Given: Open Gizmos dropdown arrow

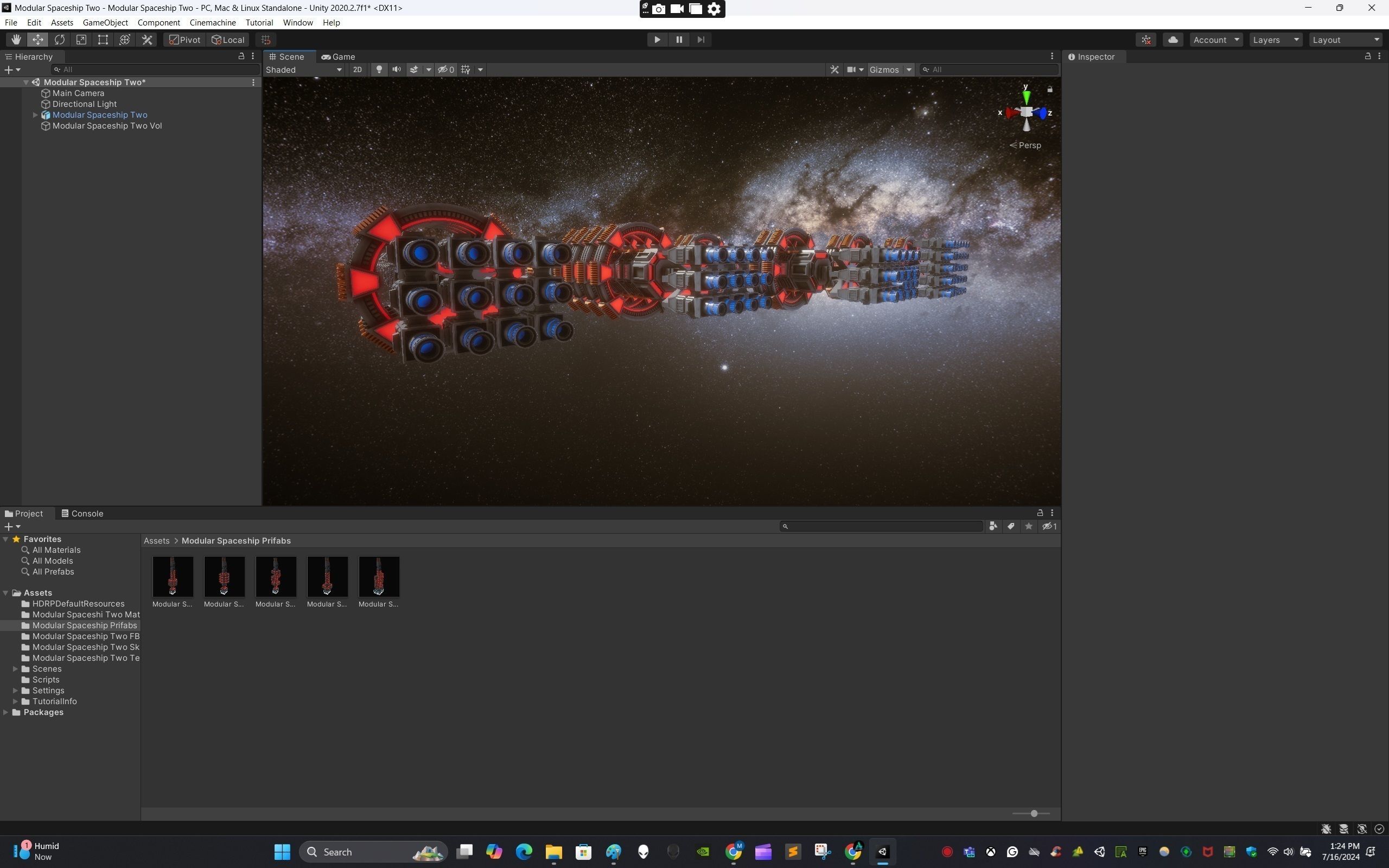Looking at the screenshot, I should click(909, 69).
